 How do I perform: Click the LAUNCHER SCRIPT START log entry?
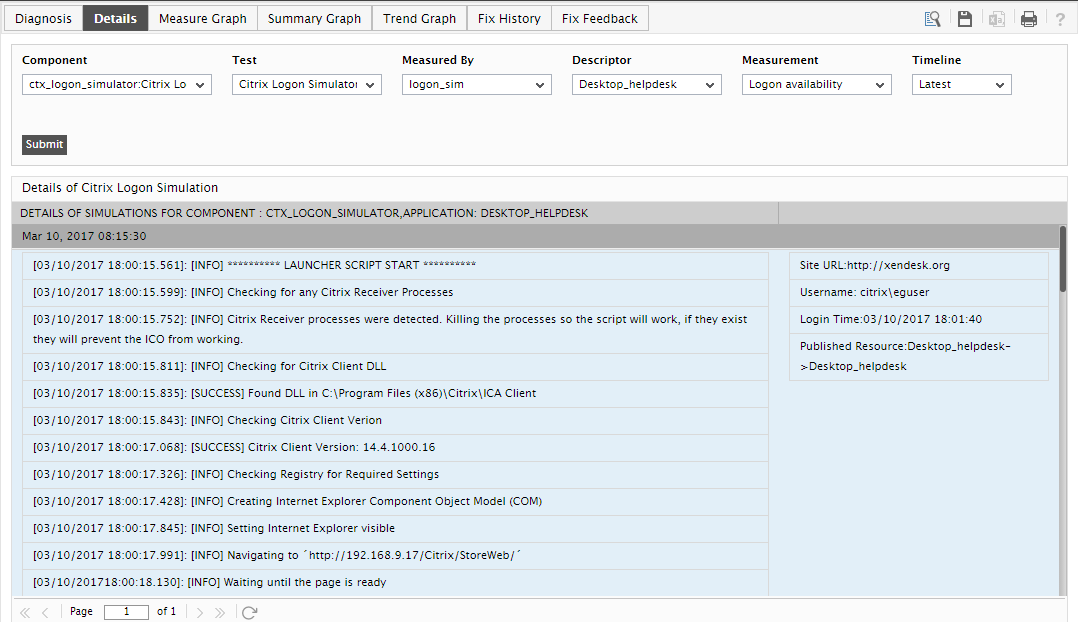point(395,265)
